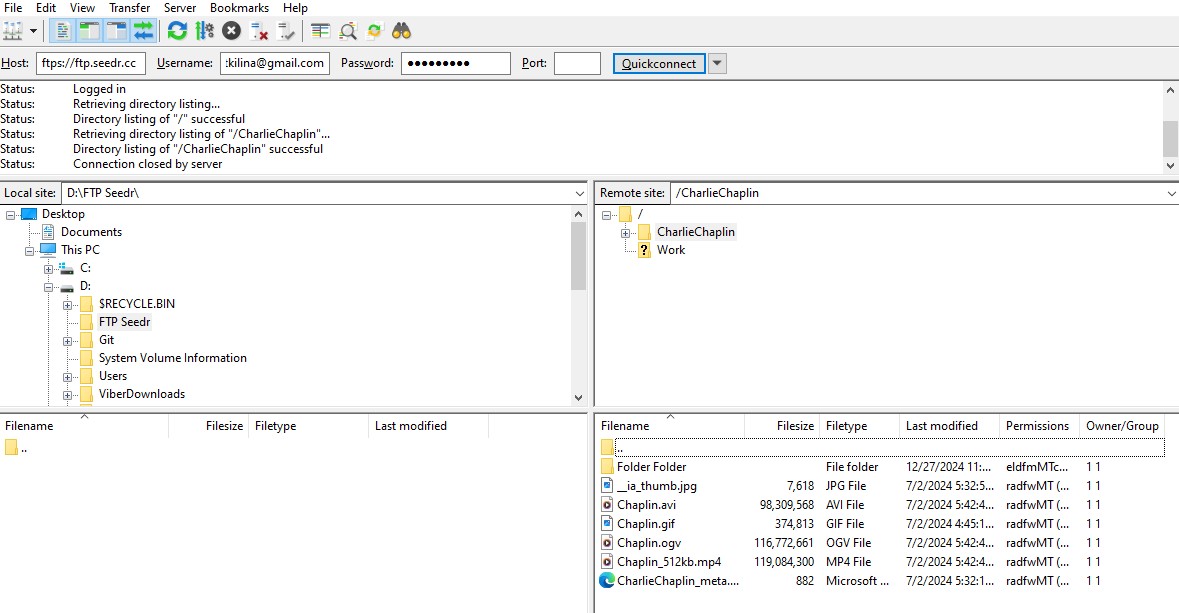Toggle directory comparison icon
The height and width of the screenshot is (613, 1179).
(x=347, y=31)
